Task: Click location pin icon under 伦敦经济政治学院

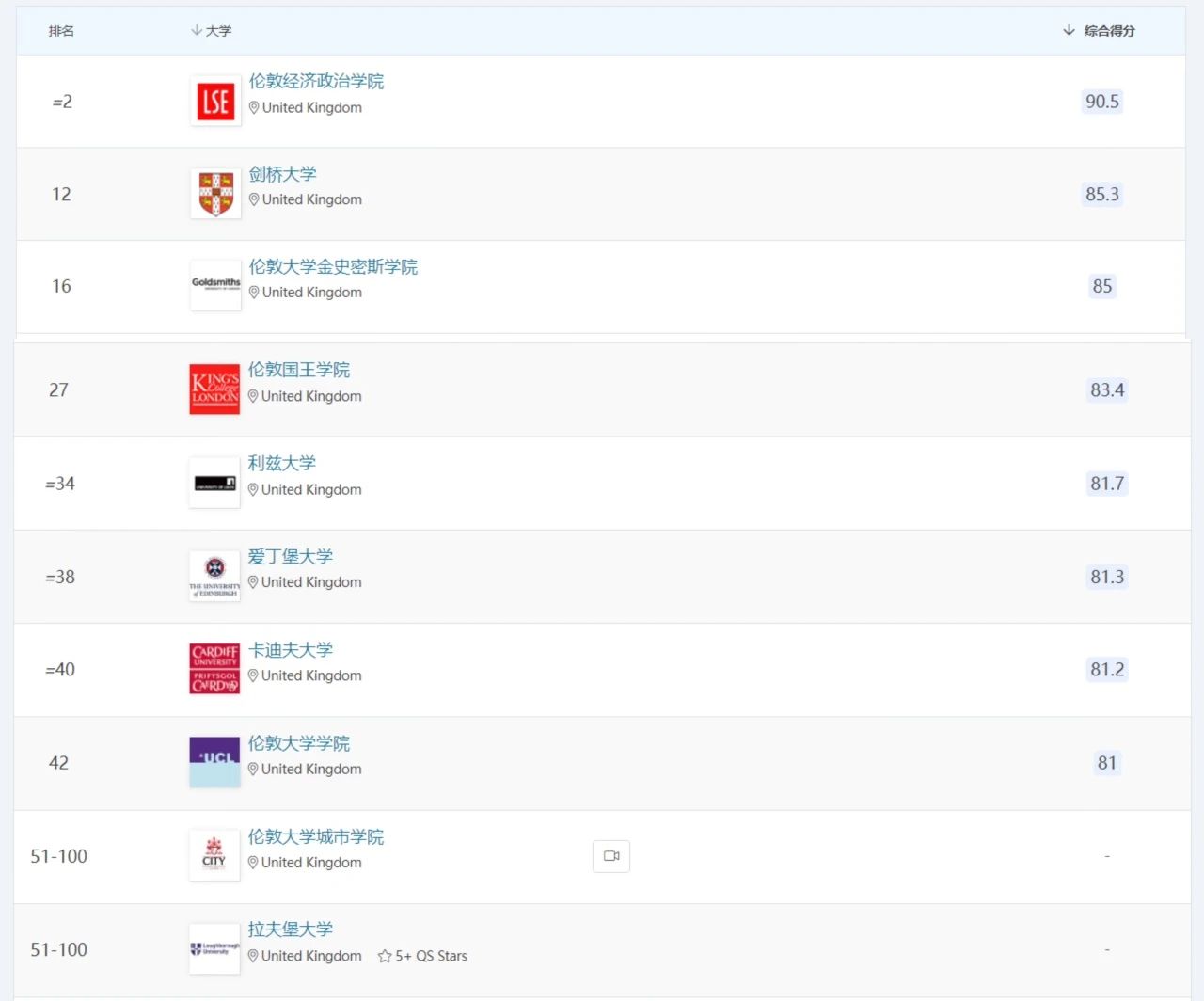Action: (x=254, y=108)
